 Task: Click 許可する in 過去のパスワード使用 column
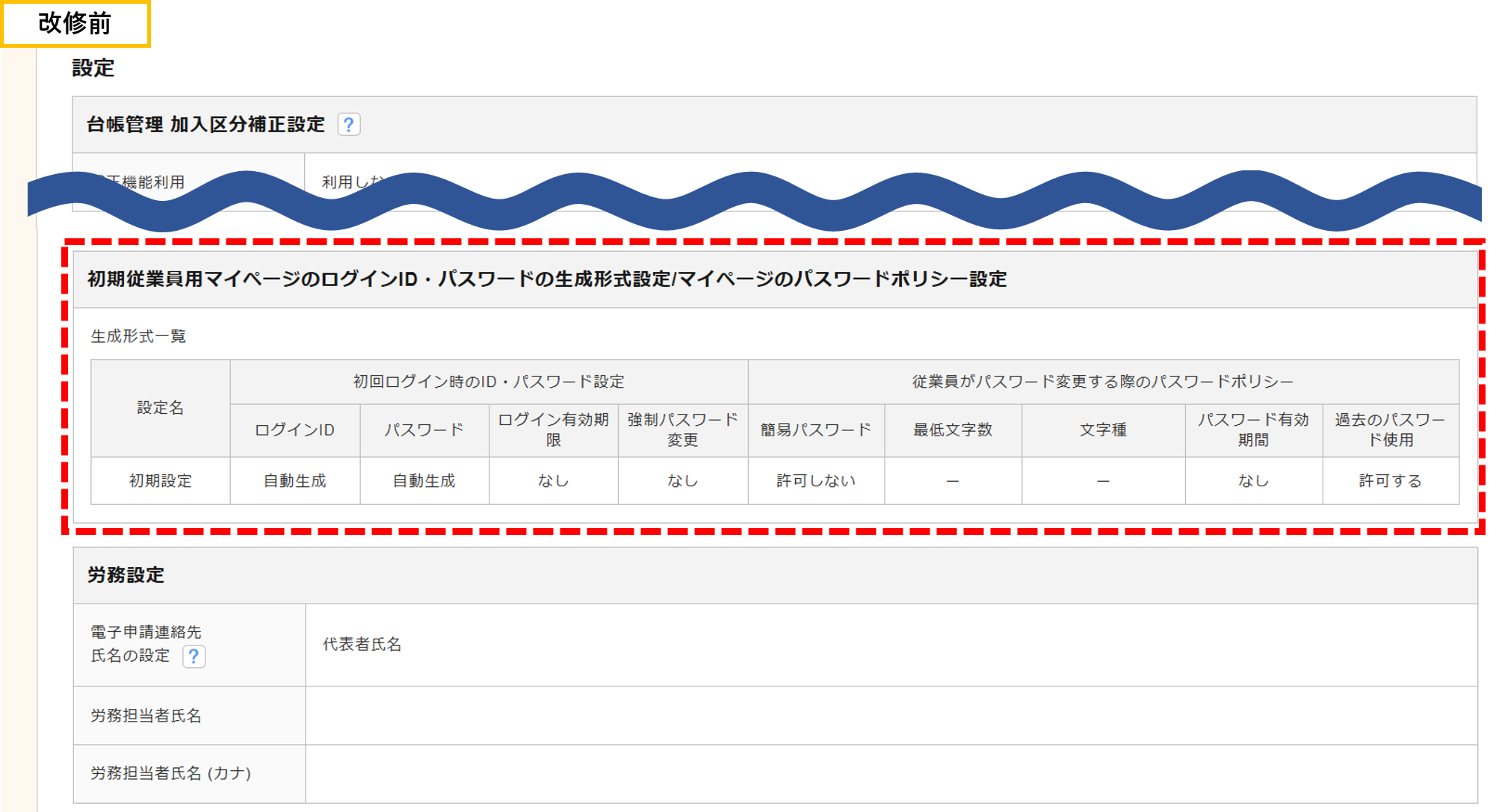[1390, 481]
